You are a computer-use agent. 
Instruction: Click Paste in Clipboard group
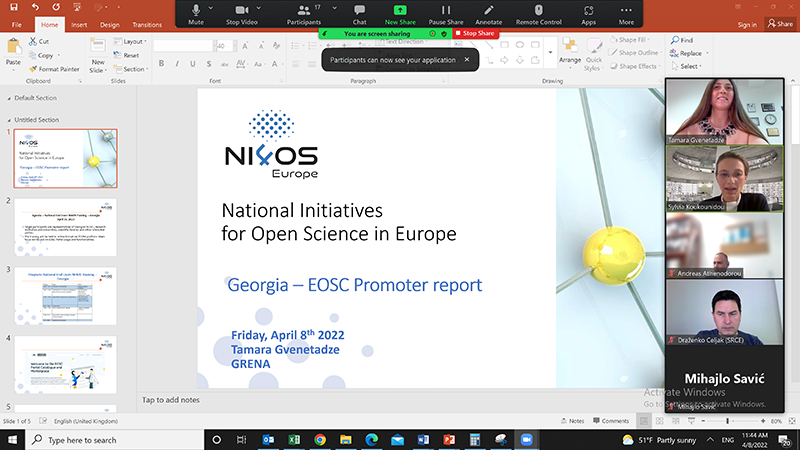pyautogui.click(x=13, y=53)
